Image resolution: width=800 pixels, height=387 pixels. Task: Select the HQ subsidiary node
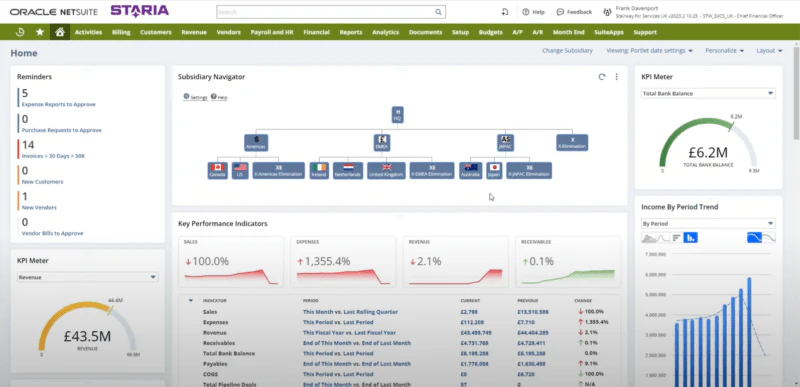pyautogui.click(x=397, y=114)
